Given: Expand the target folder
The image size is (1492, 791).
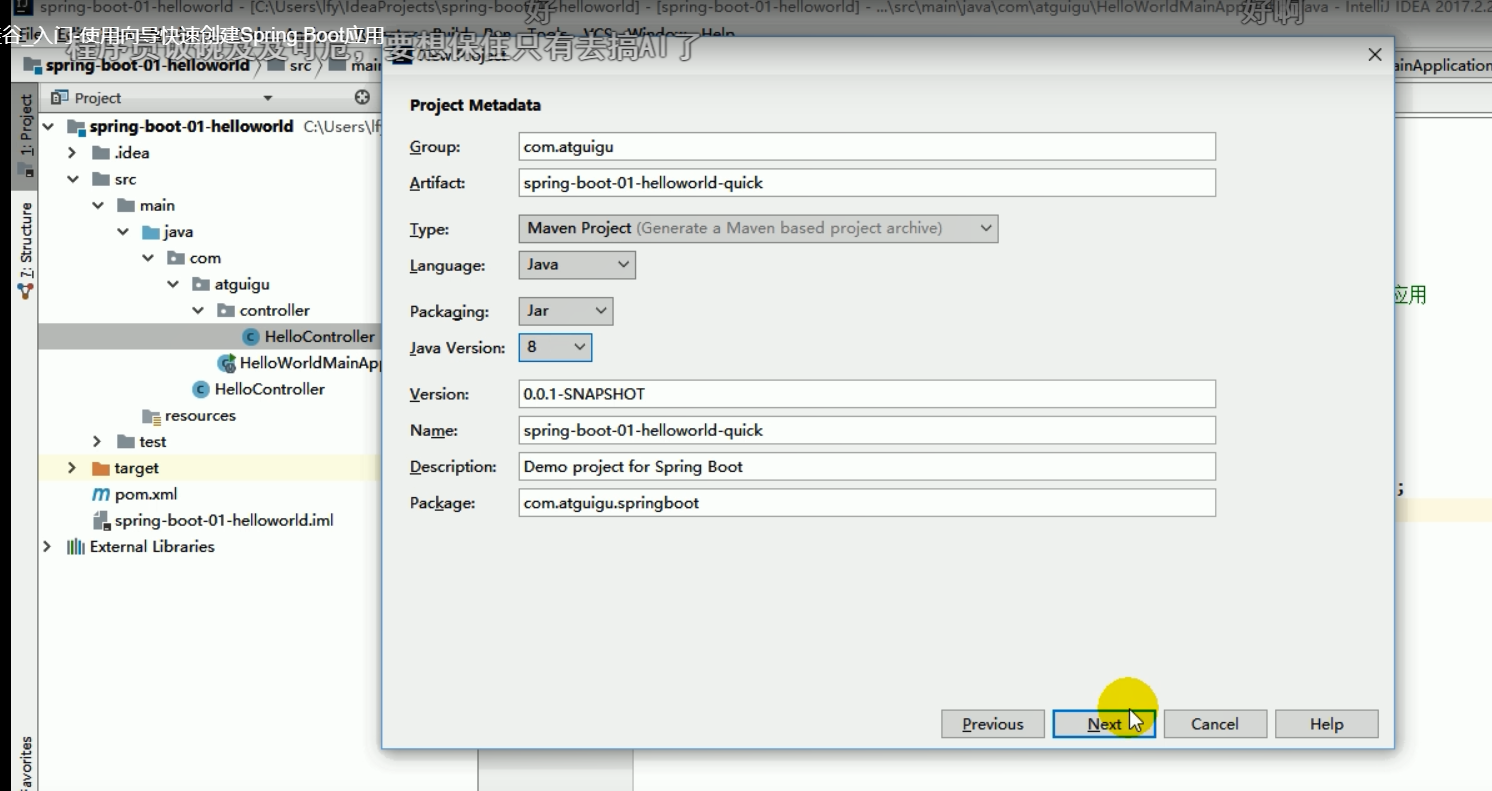Looking at the screenshot, I should point(72,468).
